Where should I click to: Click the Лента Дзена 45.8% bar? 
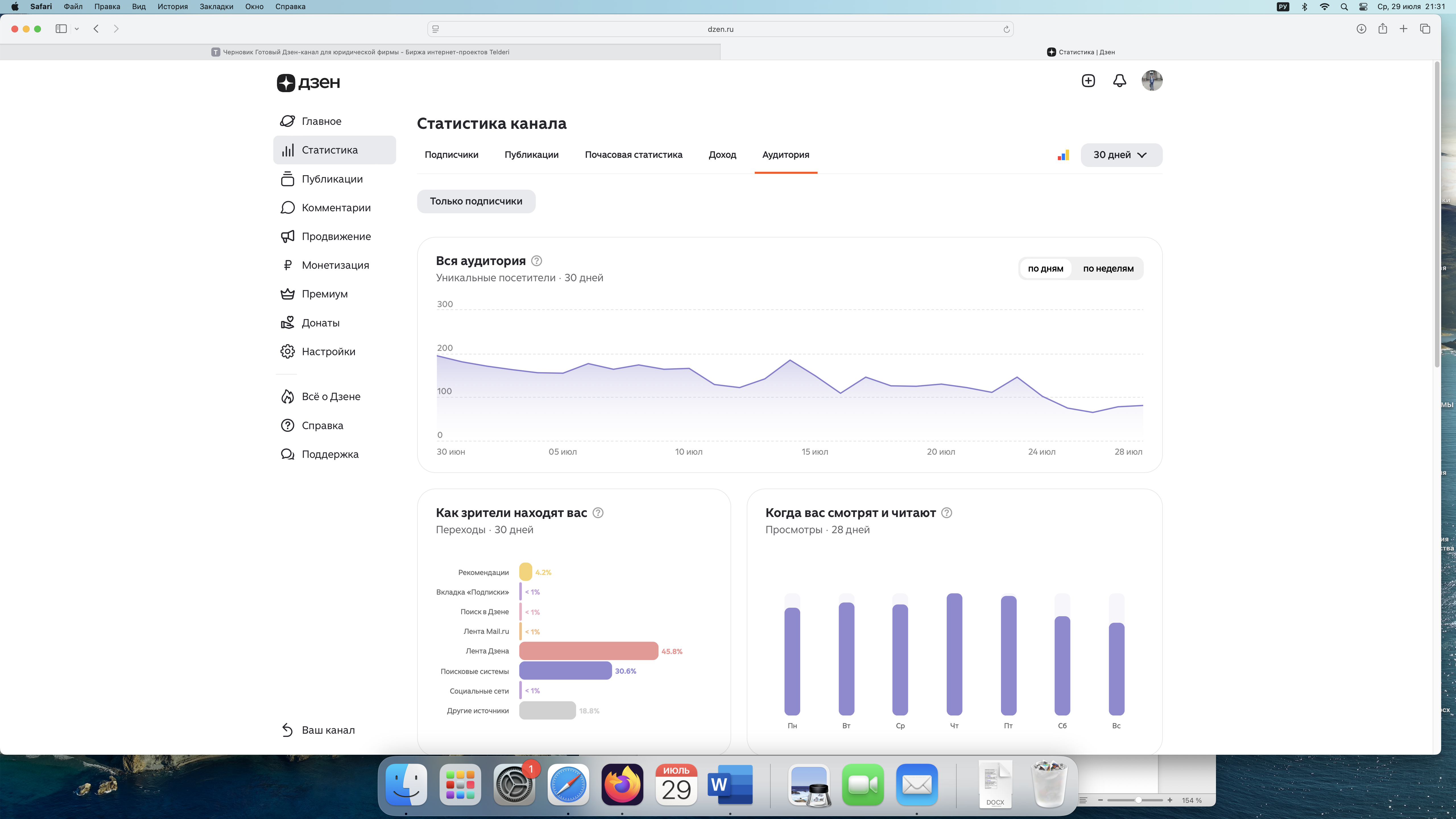click(x=588, y=651)
